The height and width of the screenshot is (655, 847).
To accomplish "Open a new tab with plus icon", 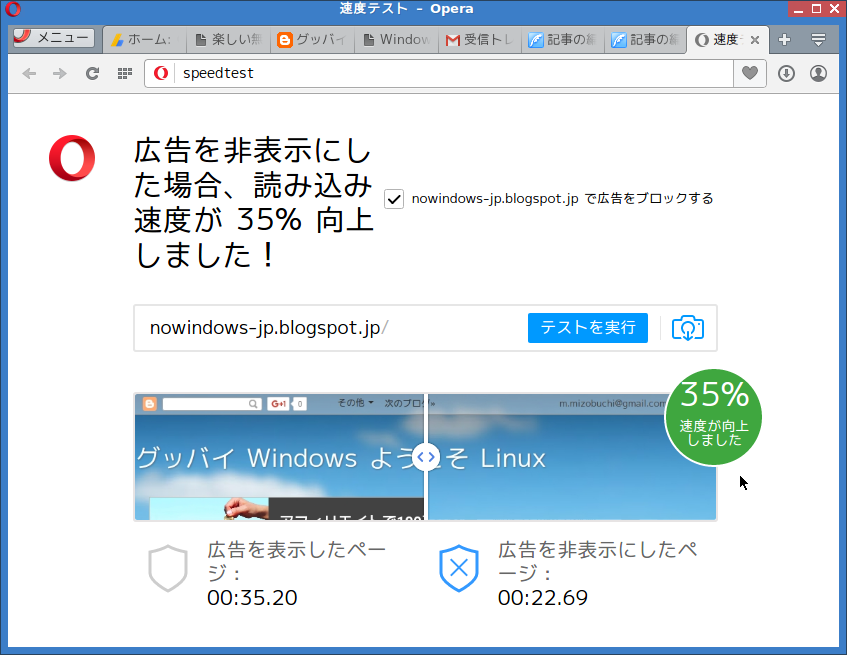I will point(784,39).
